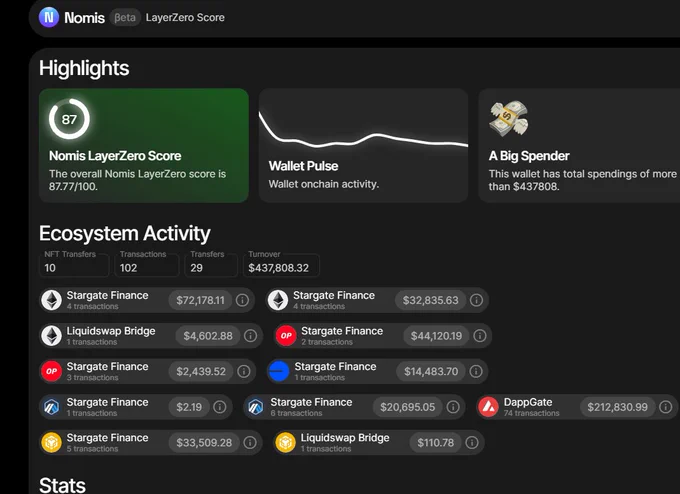Show info for DappGate $212,830.99
680x494 pixels.
tap(665, 407)
